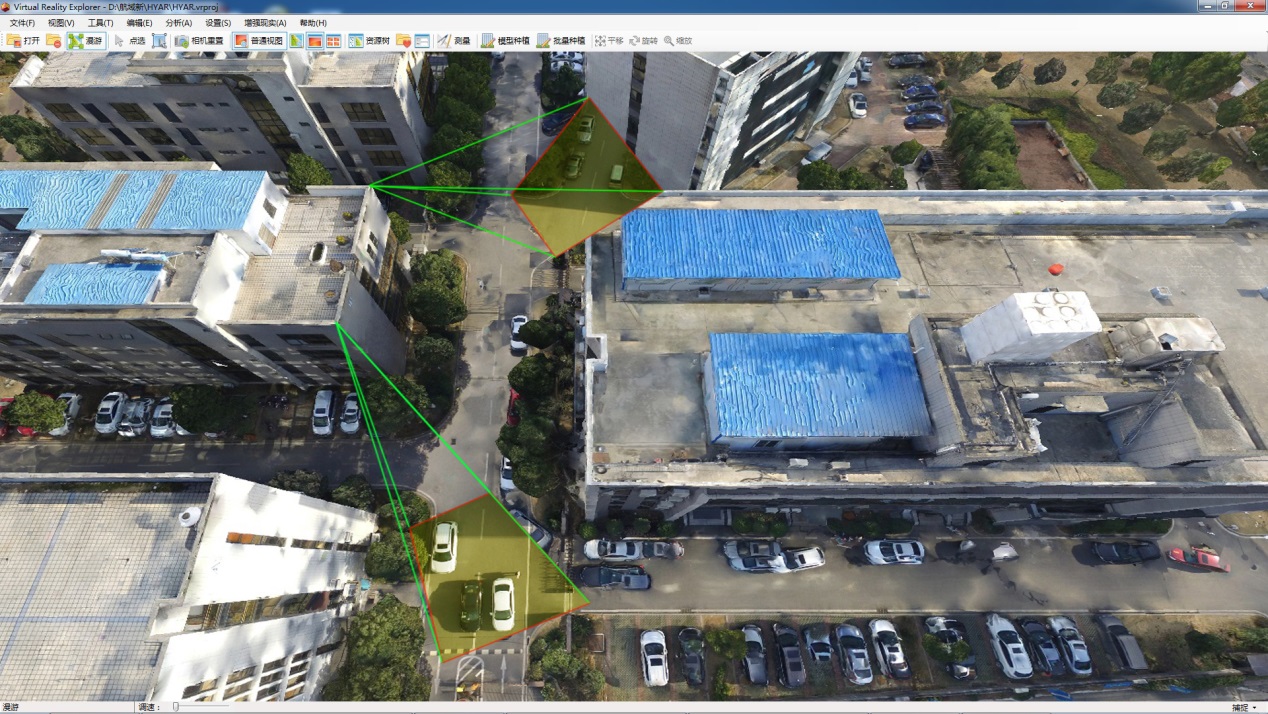This screenshot has height=714, width=1268.
Task: Select the 旋转 (Rotate) tool
Action: (x=643, y=41)
